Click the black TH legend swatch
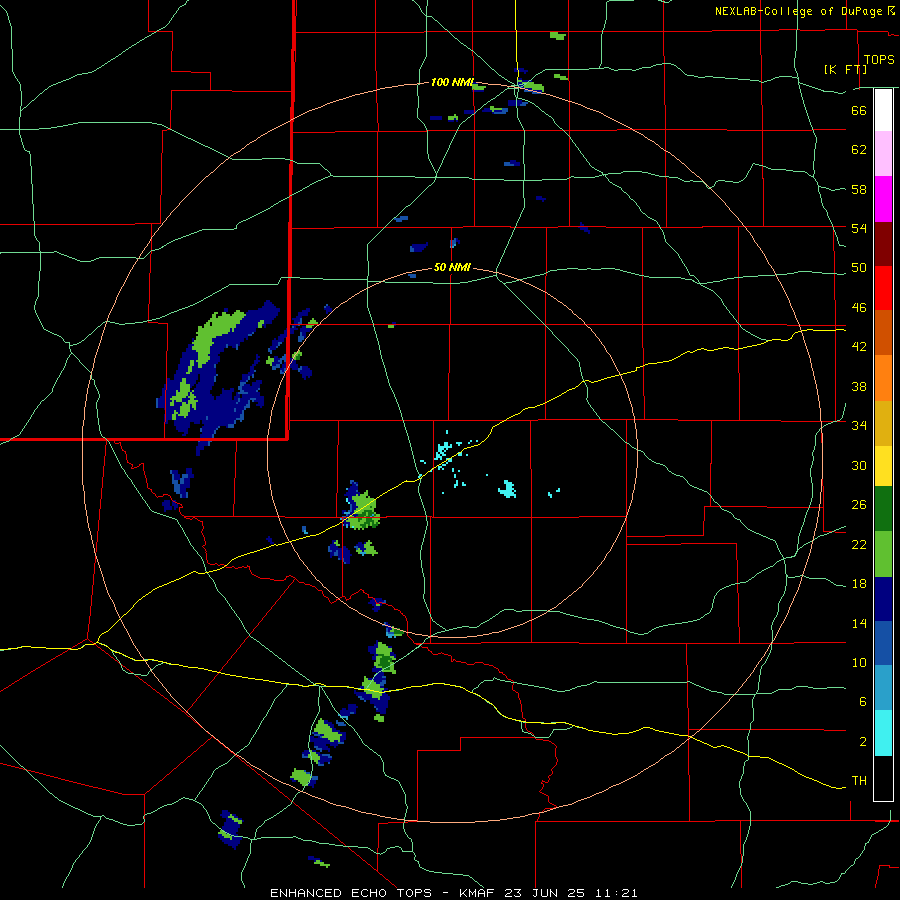The height and width of the screenshot is (900, 900). [x=883, y=778]
